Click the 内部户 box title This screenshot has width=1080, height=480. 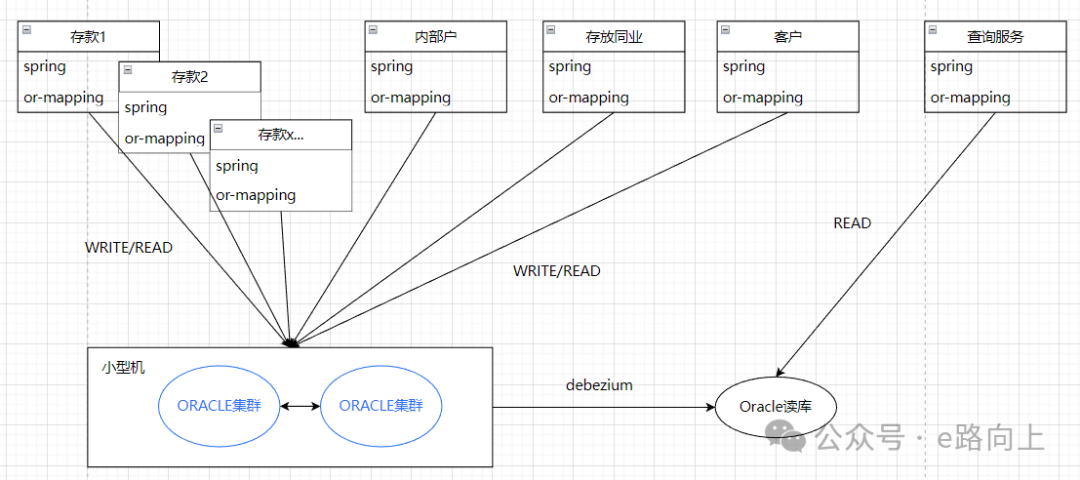point(435,37)
